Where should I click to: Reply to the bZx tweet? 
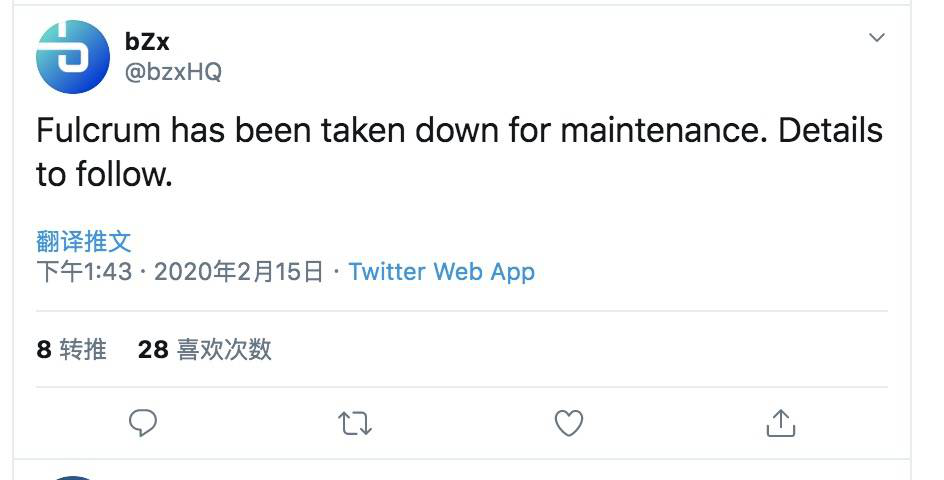[144, 423]
